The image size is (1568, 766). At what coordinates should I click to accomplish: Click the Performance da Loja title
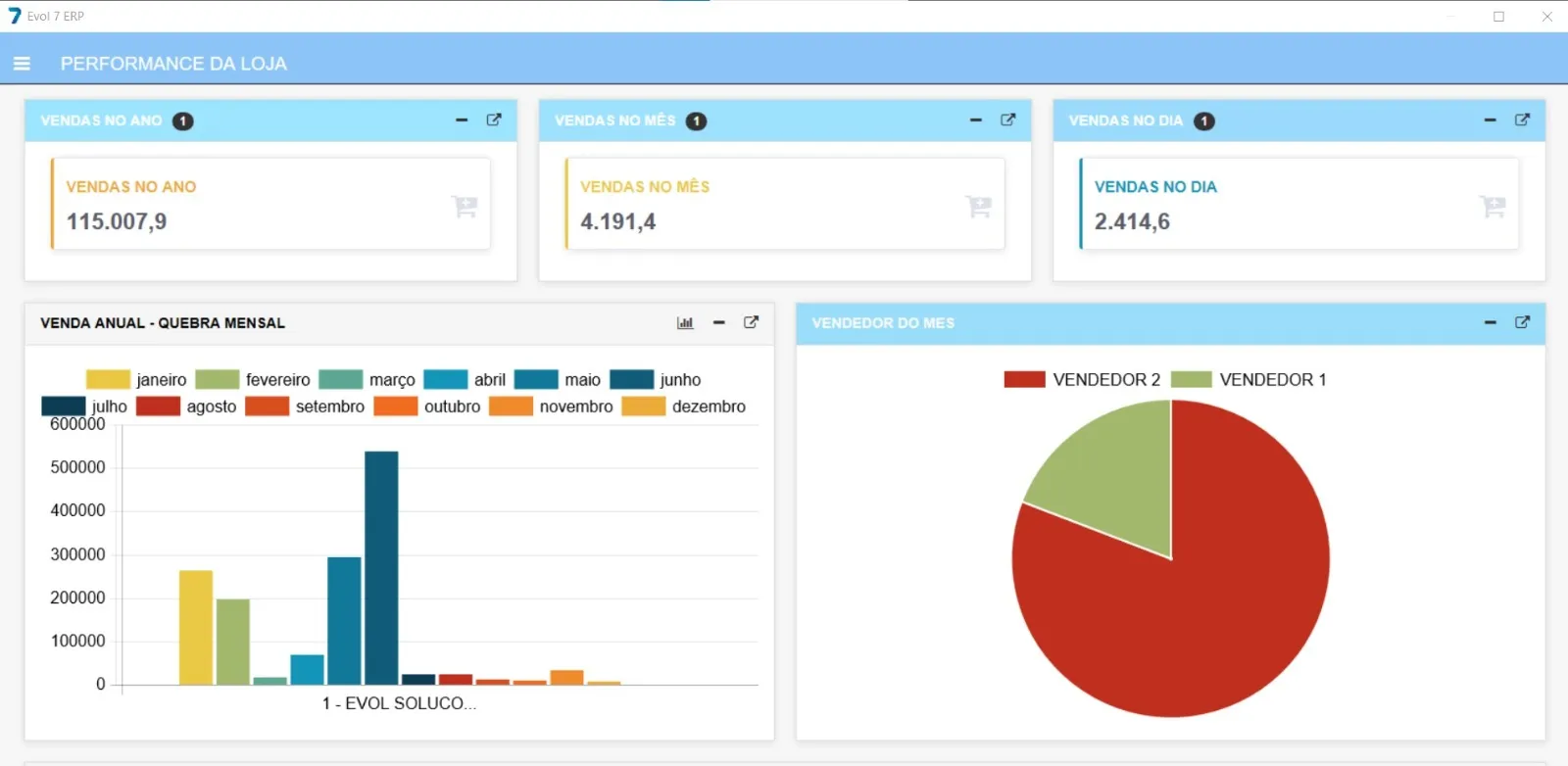tap(173, 64)
